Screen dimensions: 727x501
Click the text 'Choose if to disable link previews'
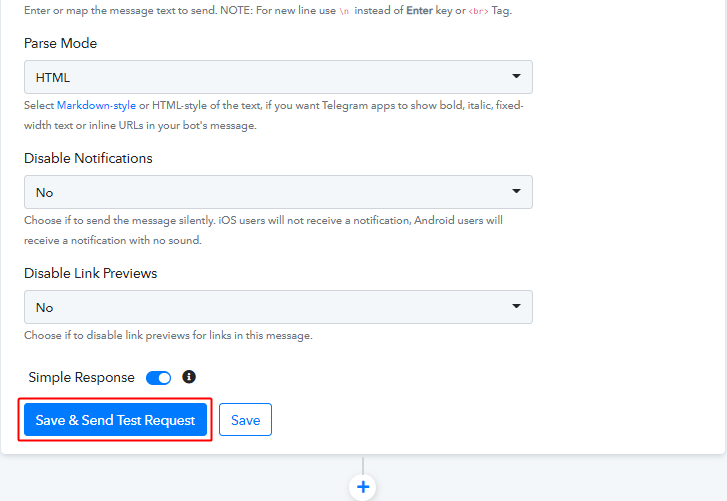point(107,335)
